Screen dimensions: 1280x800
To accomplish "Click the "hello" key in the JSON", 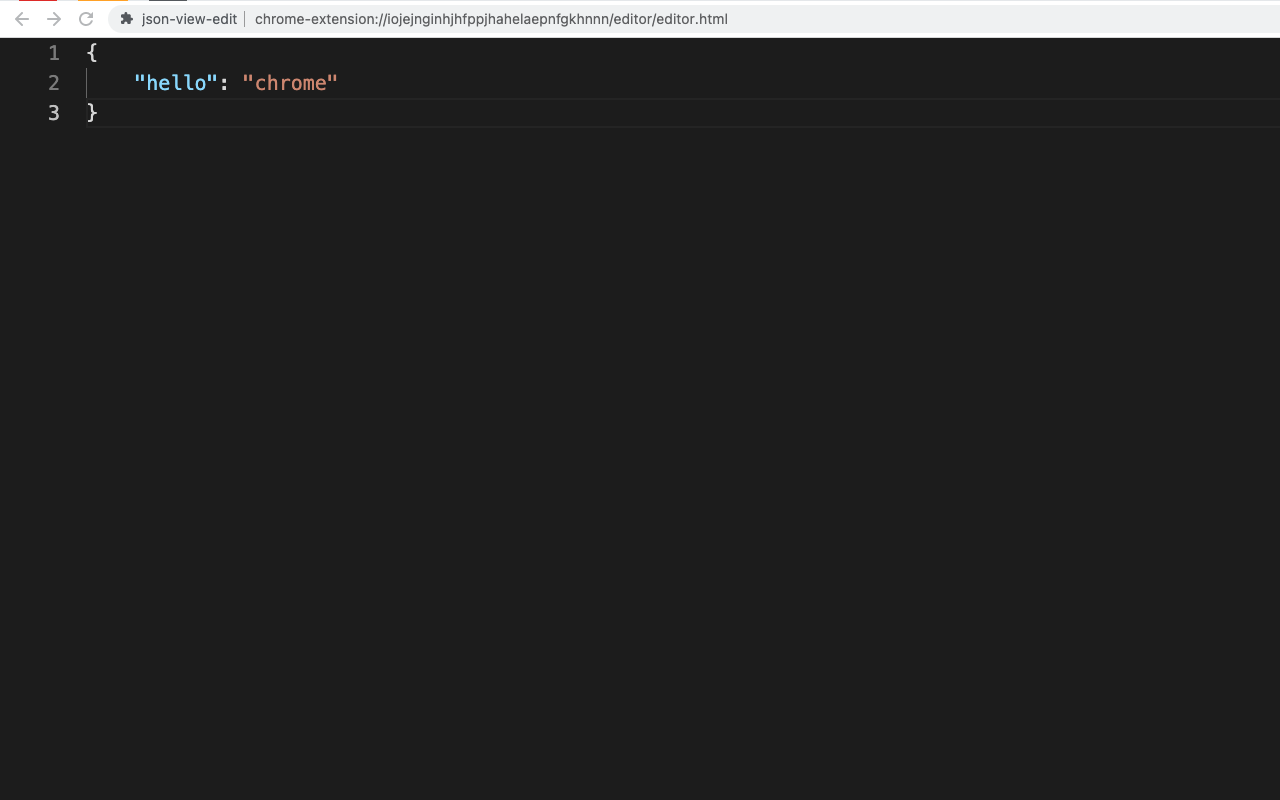I will click(176, 83).
